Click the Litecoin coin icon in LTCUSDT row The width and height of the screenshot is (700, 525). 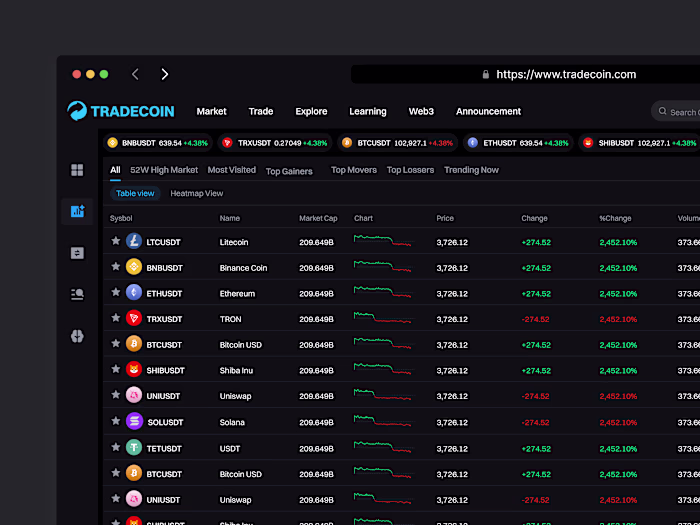click(x=134, y=241)
